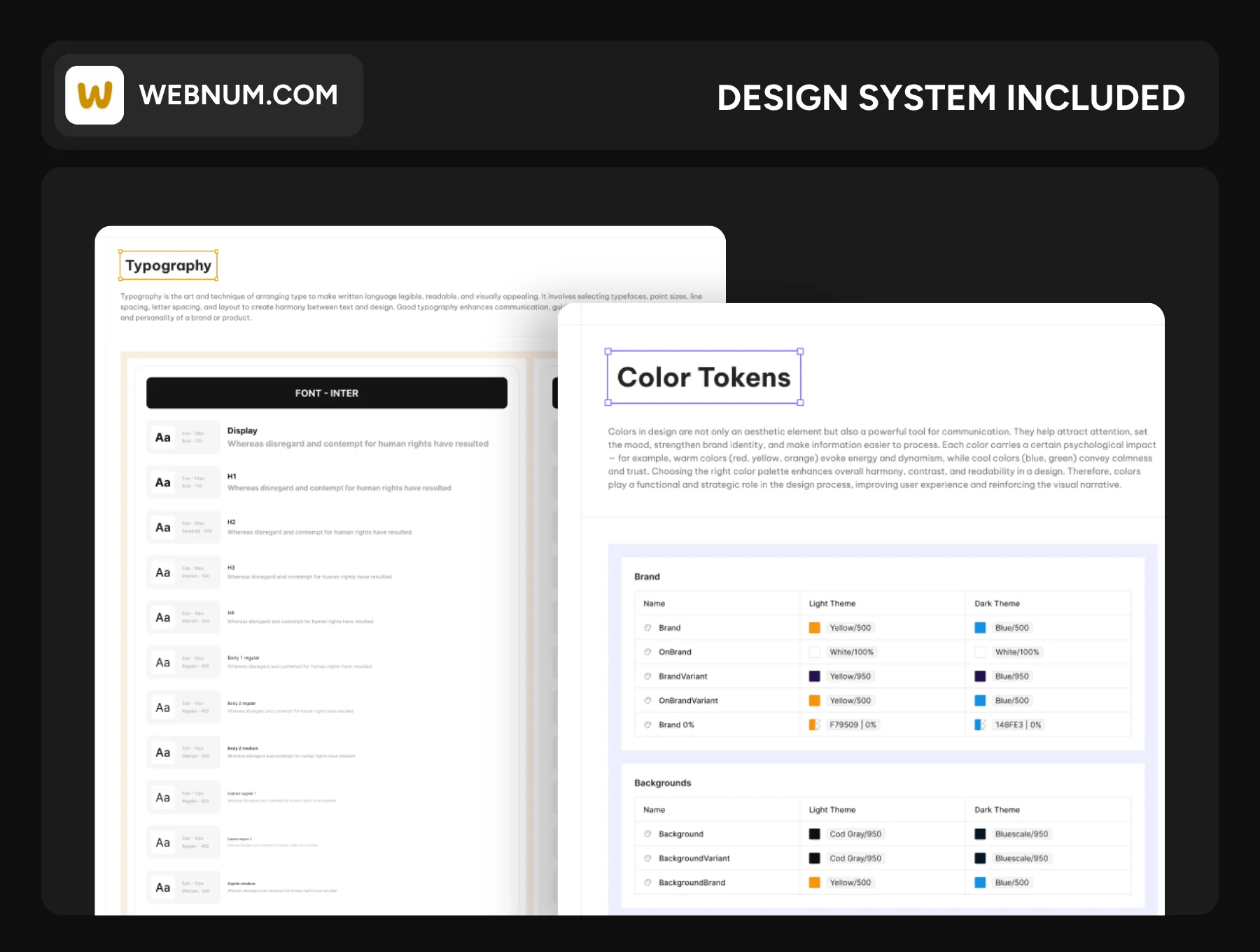The width and height of the screenshot is (1260, 952).
Task: Pick the Light Theme swatch in BrandVariant row
Action: [815, 676]
